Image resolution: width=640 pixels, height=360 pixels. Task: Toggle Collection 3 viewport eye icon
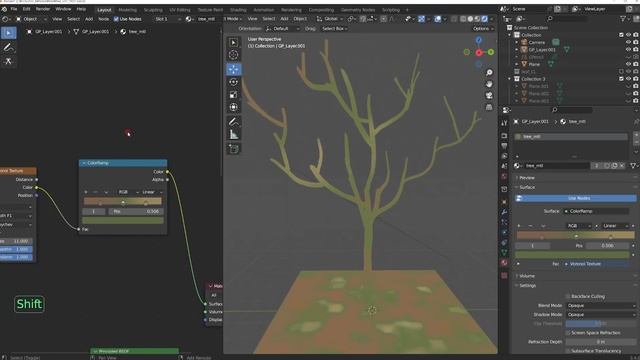pos(629,79)
